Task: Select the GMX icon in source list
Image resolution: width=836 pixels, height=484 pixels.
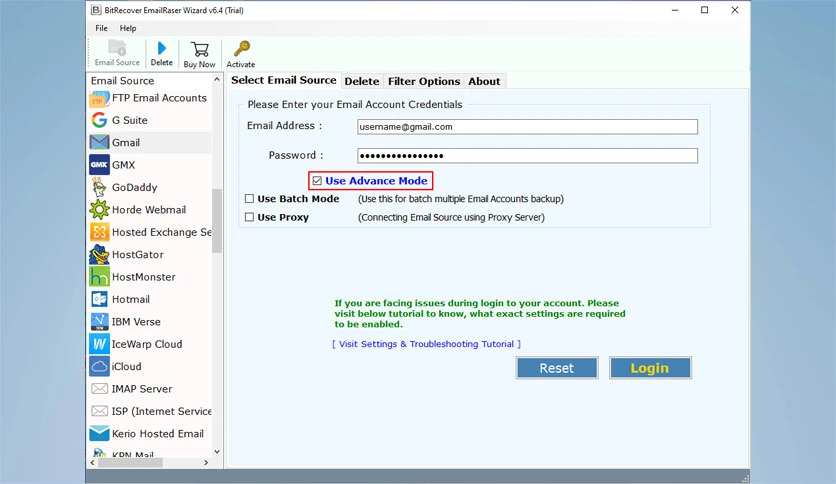Action: 99,165
